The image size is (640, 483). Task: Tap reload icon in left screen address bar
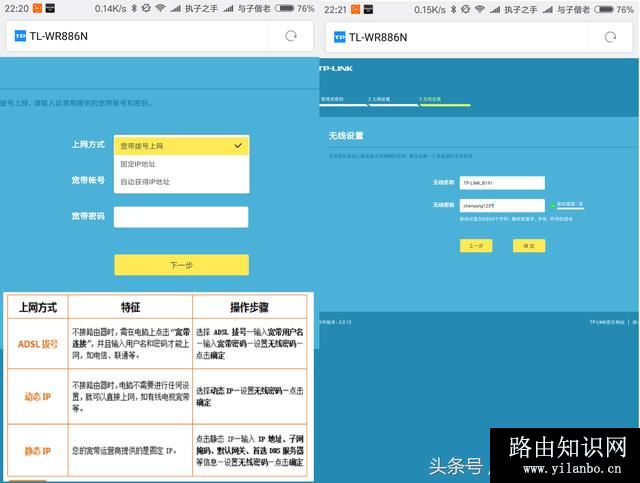pos(291,36)
